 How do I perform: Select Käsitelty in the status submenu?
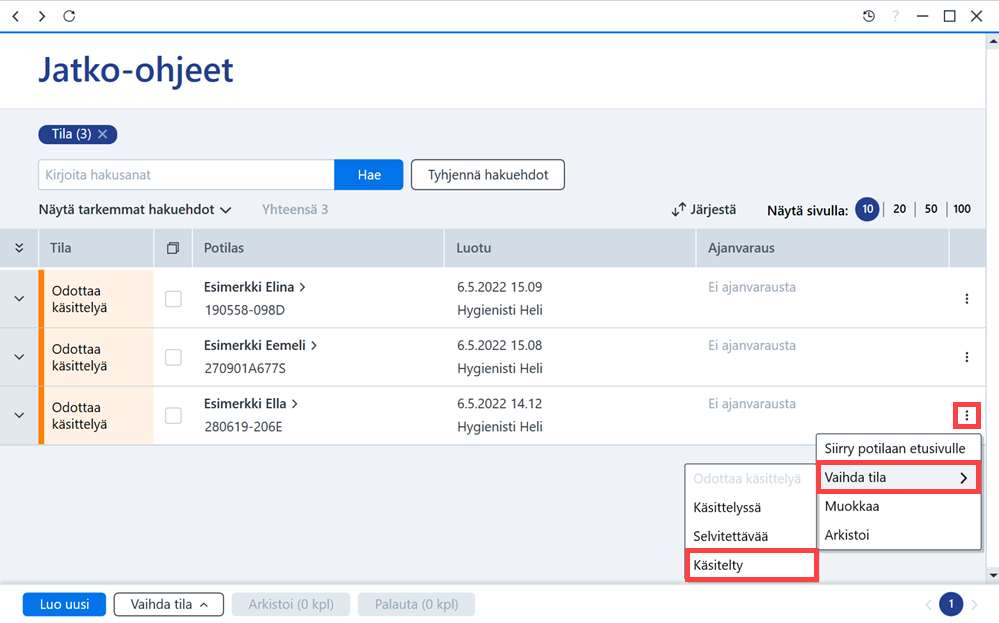(751, 565)
